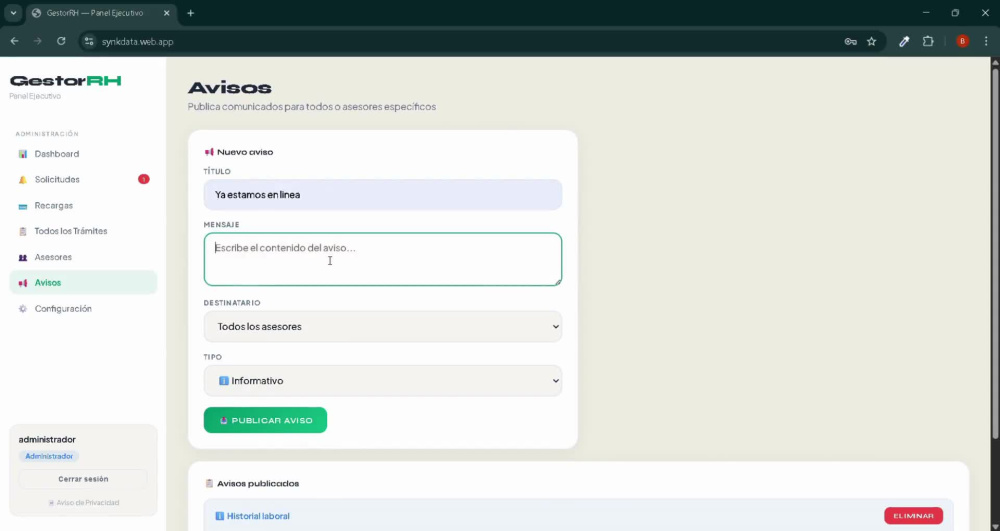Click the Configuración gear icon
The image size is (1000, 531).
click(23, 309)
